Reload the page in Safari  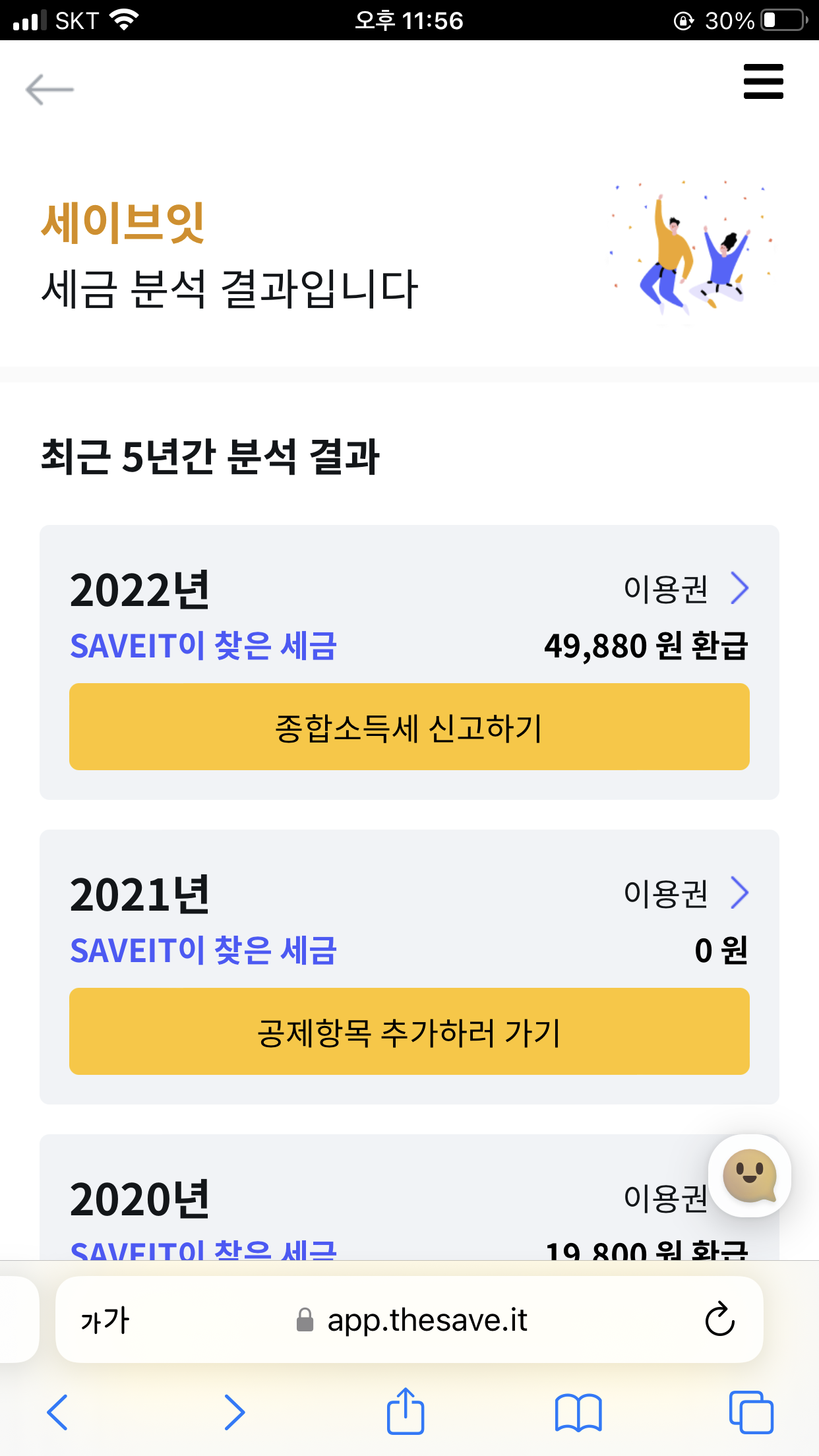click(719, 1319)
